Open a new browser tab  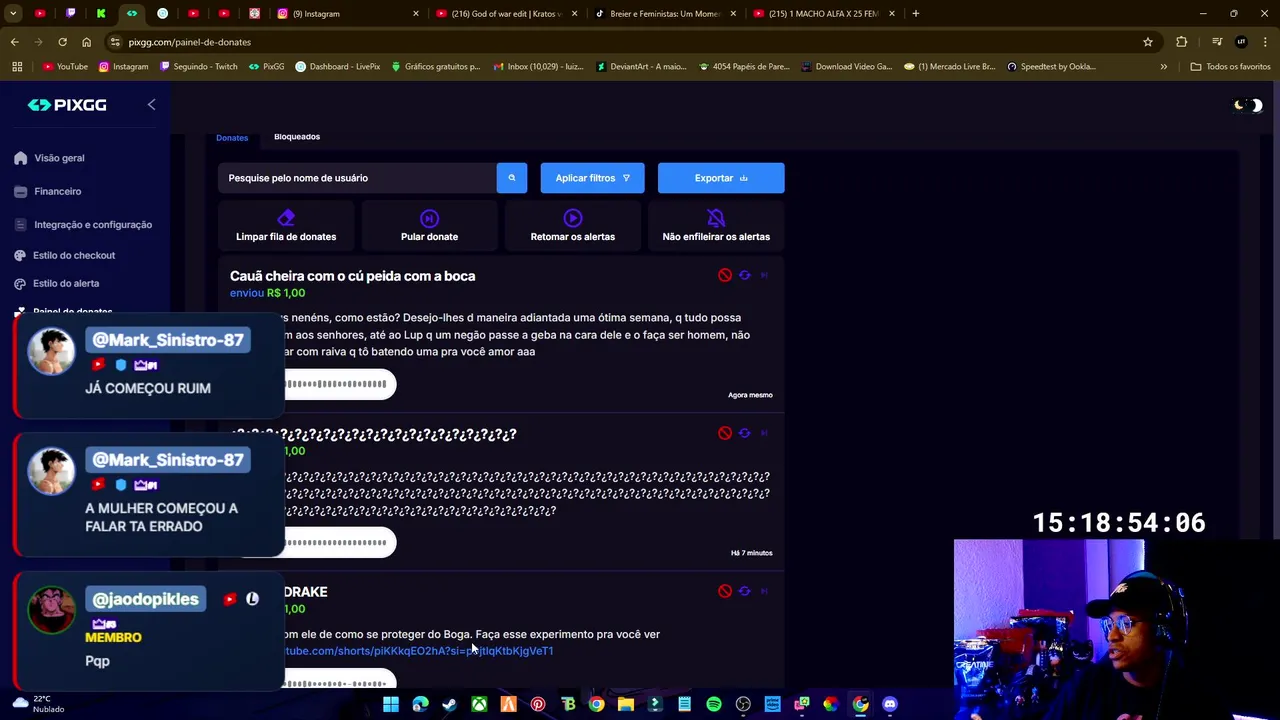915,14
